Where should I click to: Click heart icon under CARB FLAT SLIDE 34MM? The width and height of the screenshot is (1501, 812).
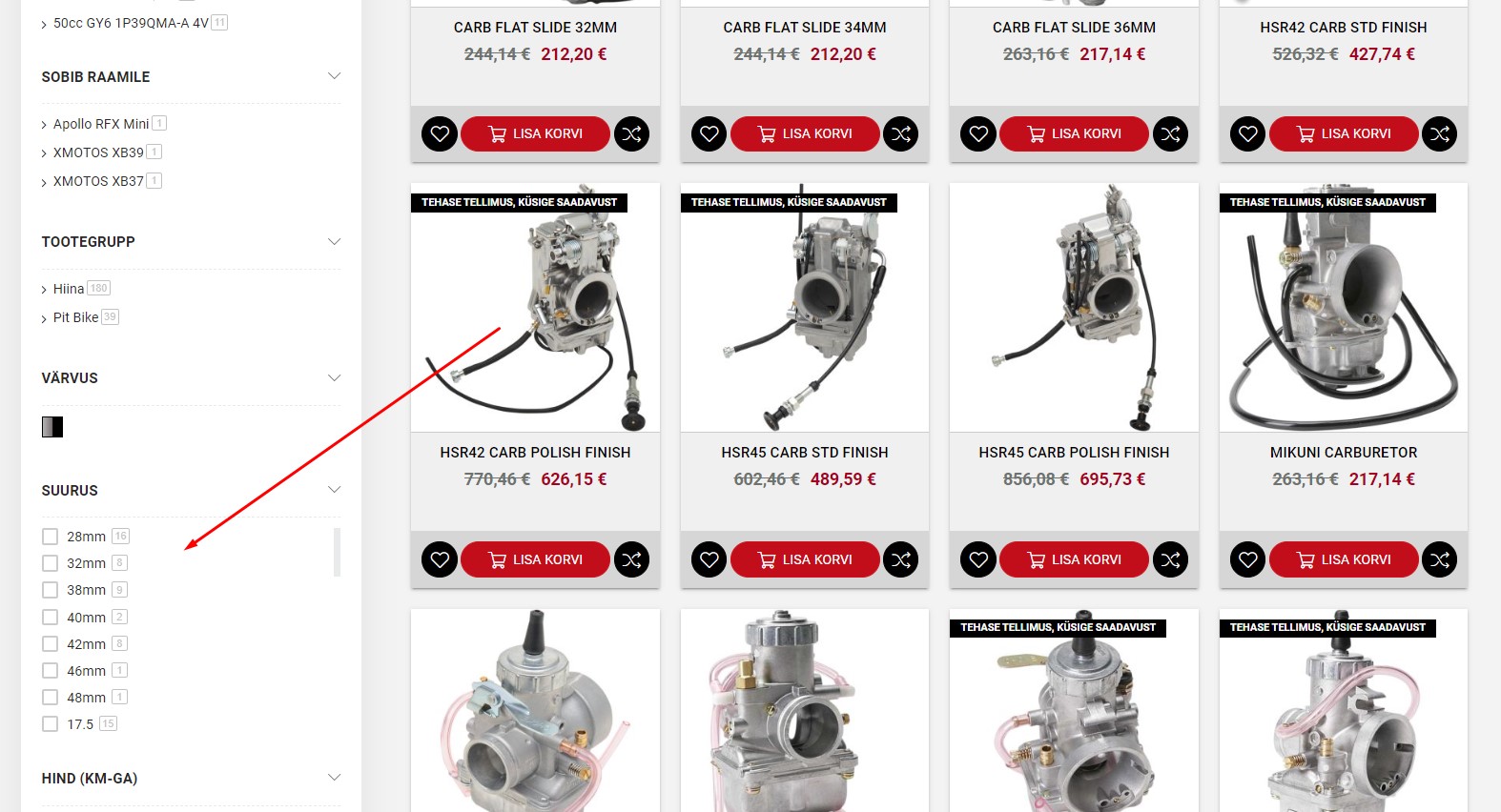pos(709,134)
